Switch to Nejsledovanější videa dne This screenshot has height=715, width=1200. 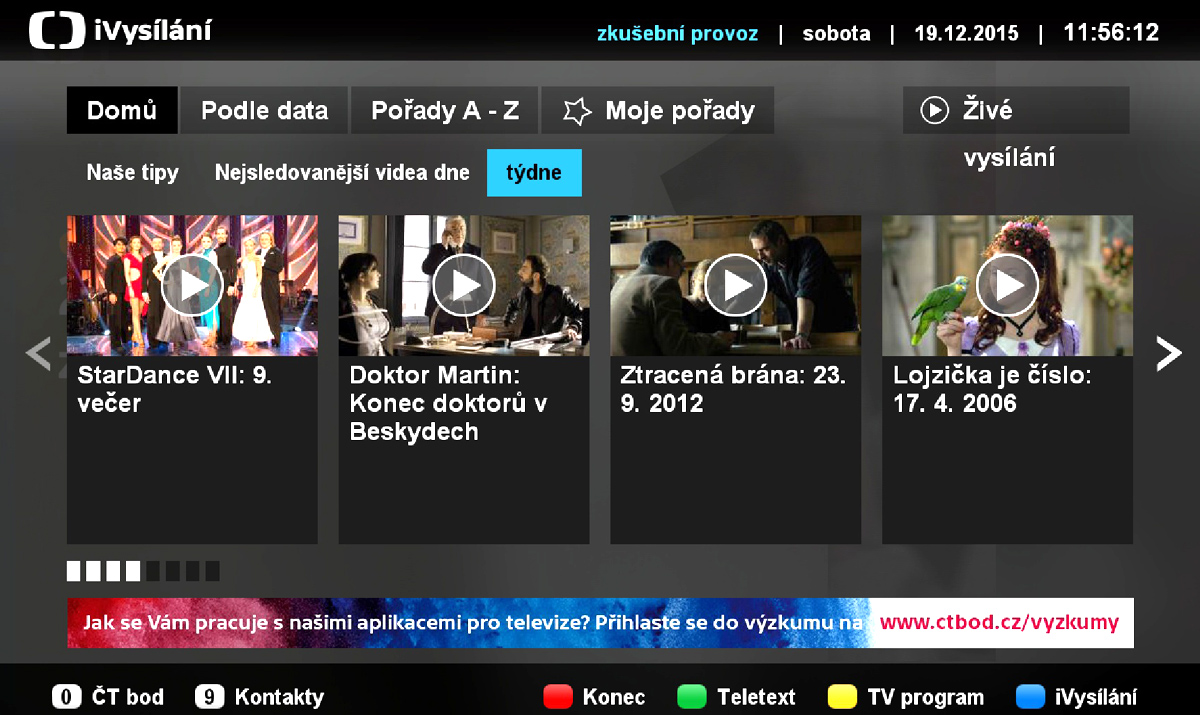pos(341,172)
